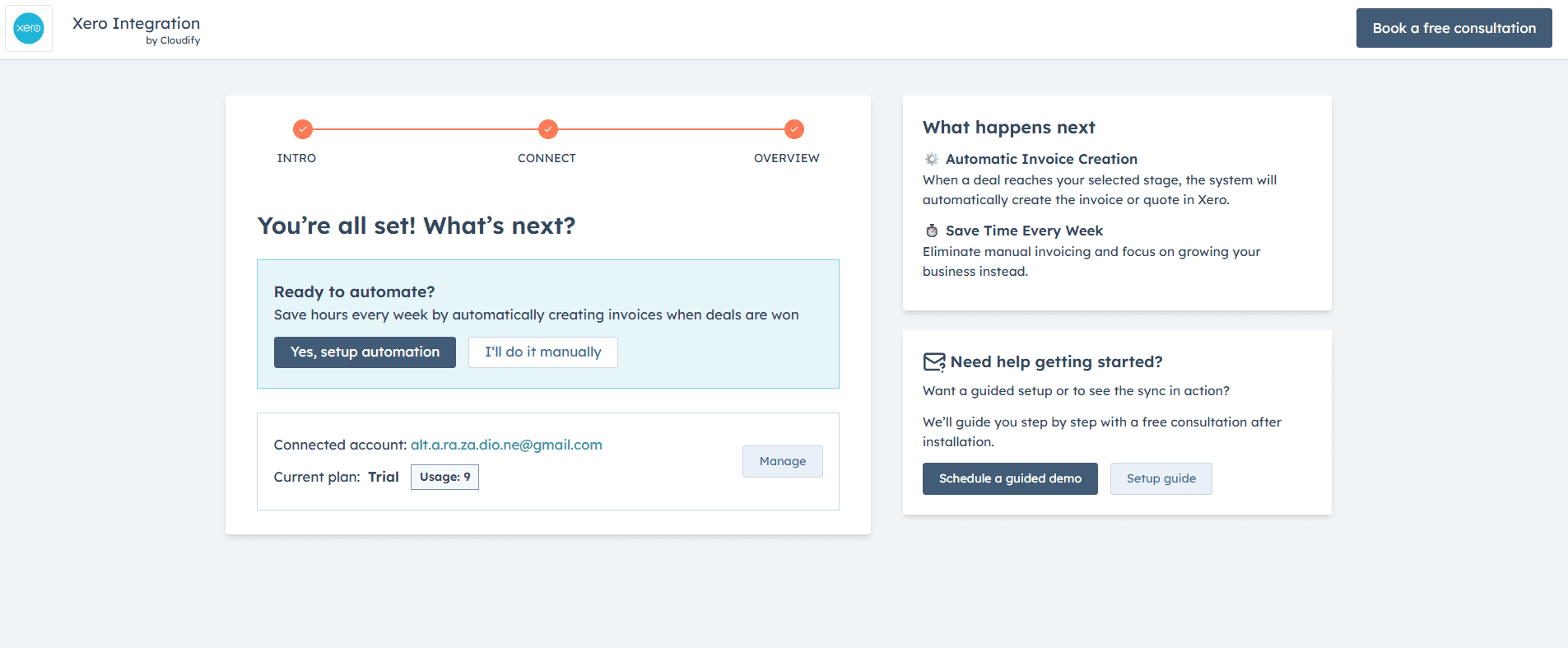Click the Usage: 9 badge
1568x648 pixels.
[x=444, y=477]
